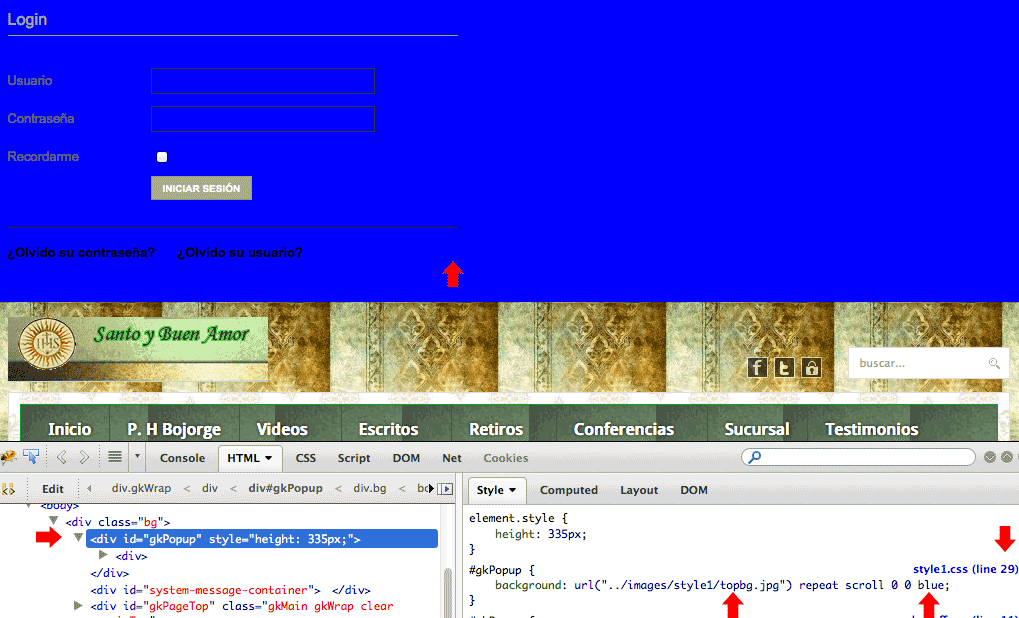This screenshot has height=618, width=1019.
Task: Switch to the CSS tab
Action: coord(305,458)
